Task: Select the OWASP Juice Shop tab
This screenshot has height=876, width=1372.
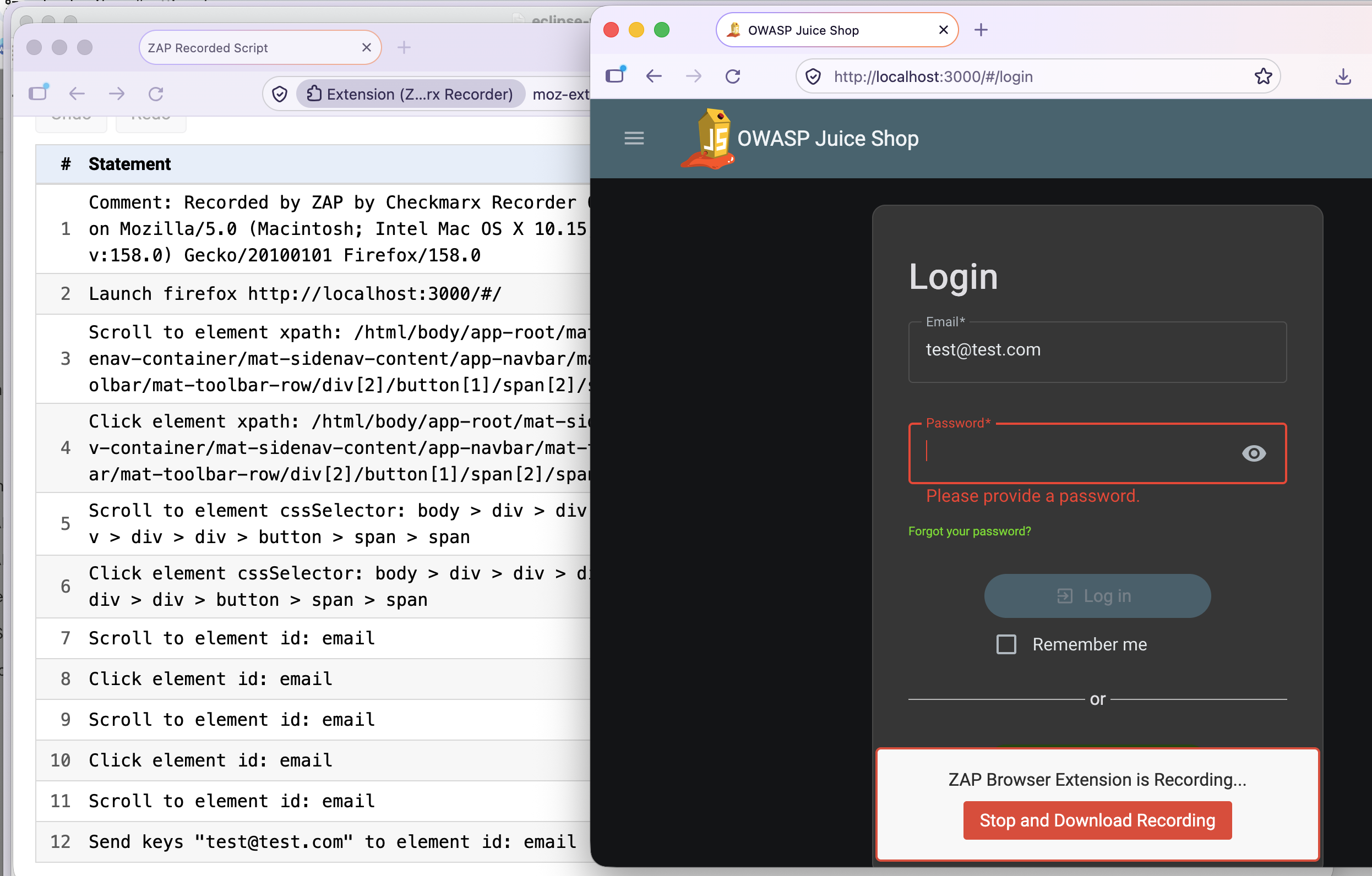Action: (837, 30)
